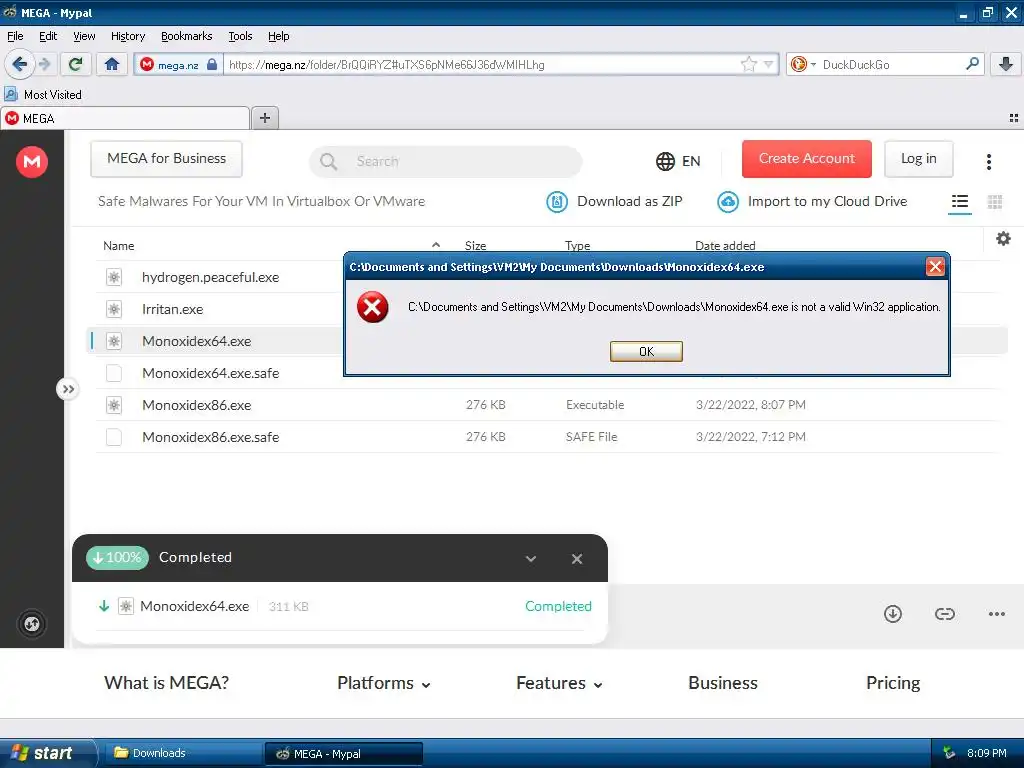Image resolution: width=1024 pixels, height=768 pixels.
Task: Click the browser URL address bar
Action: pyautogui.click(x=480, y=64)
